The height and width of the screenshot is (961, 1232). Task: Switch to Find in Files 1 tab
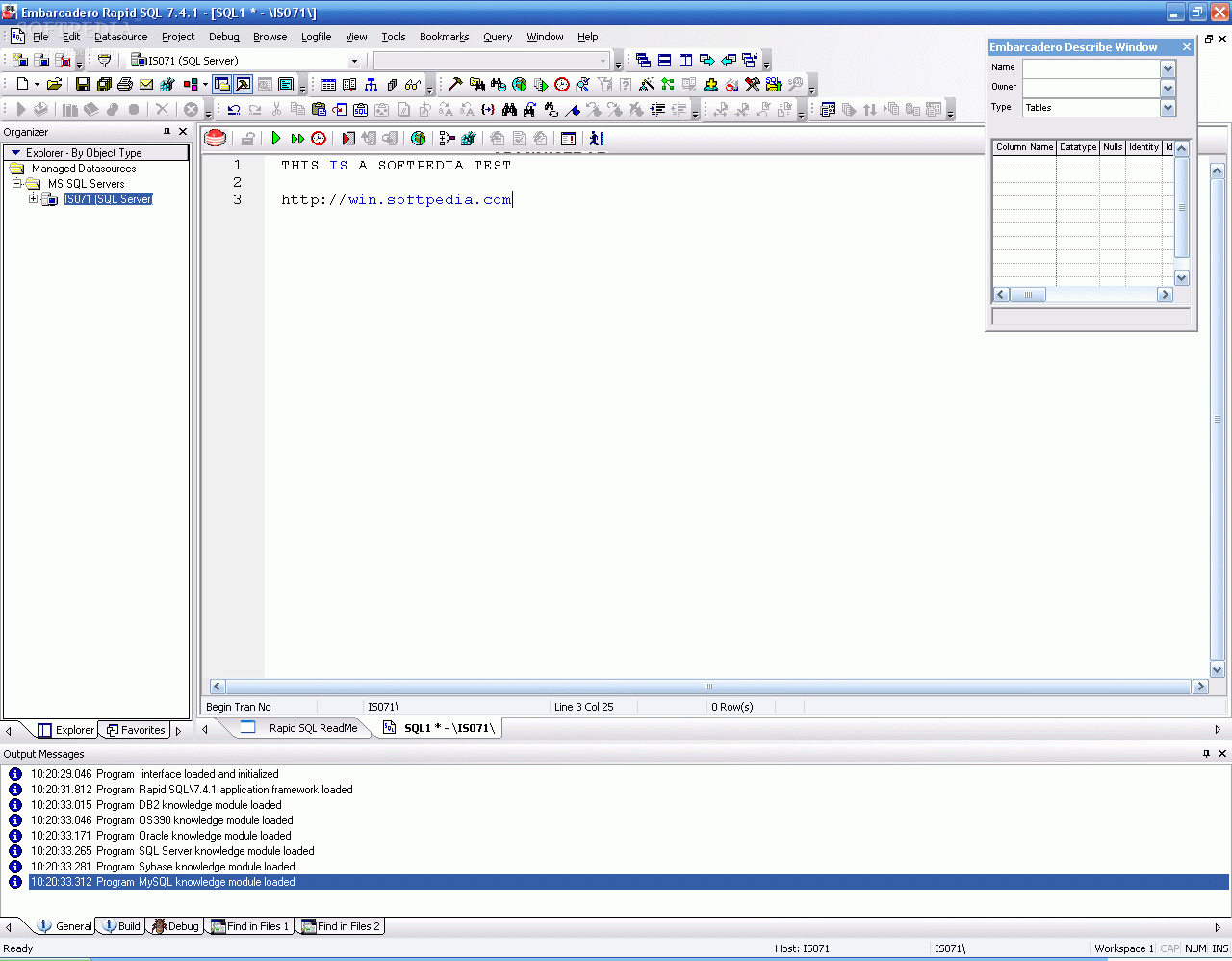tap(249, 926)
